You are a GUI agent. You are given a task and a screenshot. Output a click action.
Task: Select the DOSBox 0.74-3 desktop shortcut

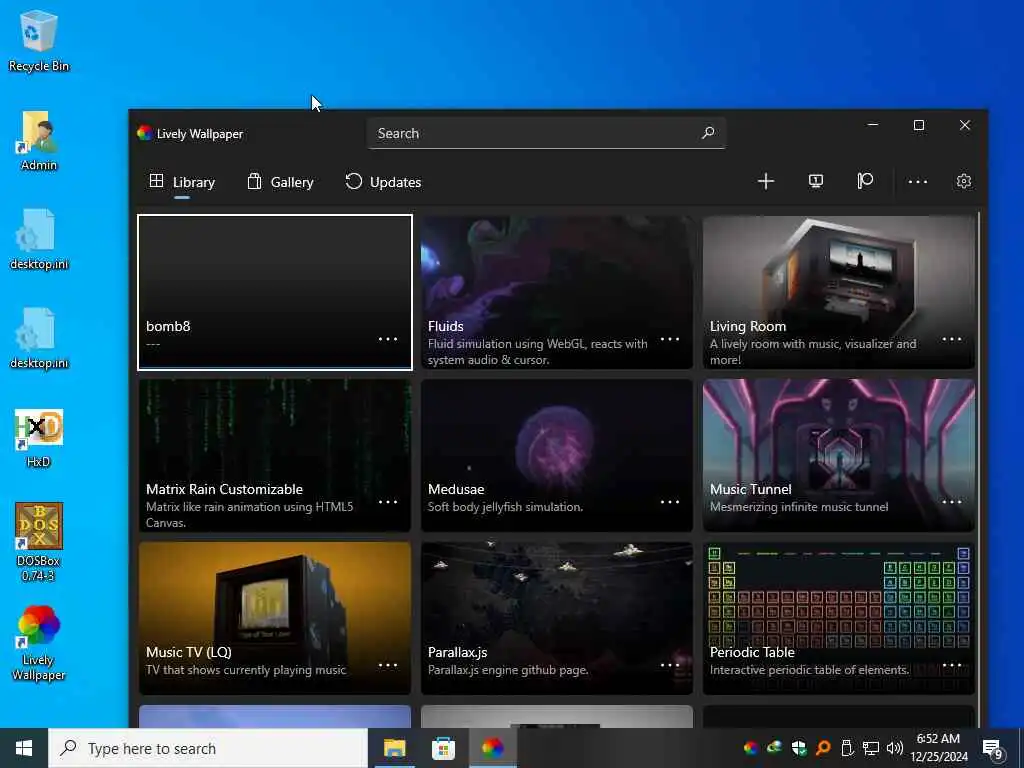39,542
